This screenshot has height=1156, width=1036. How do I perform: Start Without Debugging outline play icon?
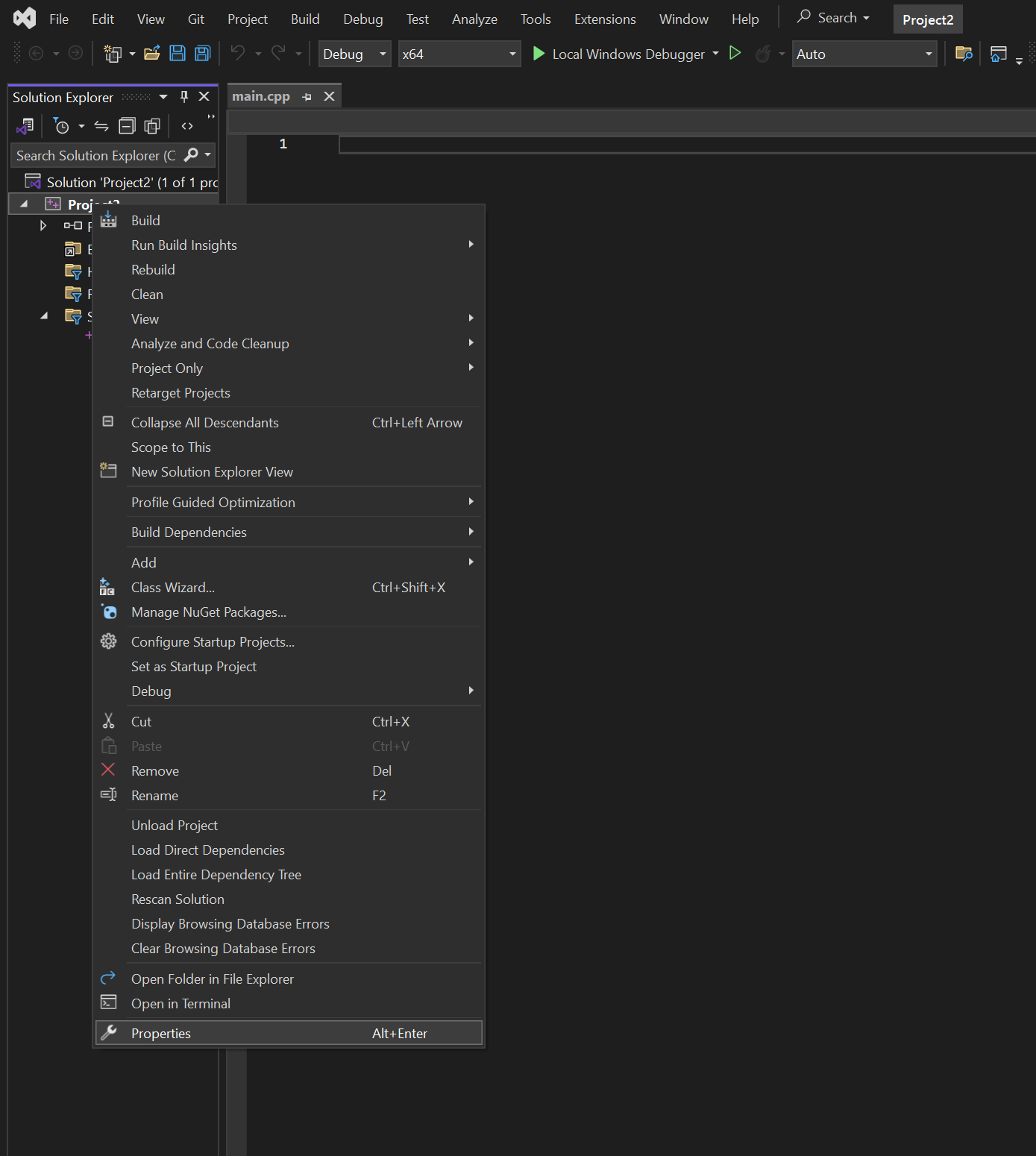[x=735, y=53]
